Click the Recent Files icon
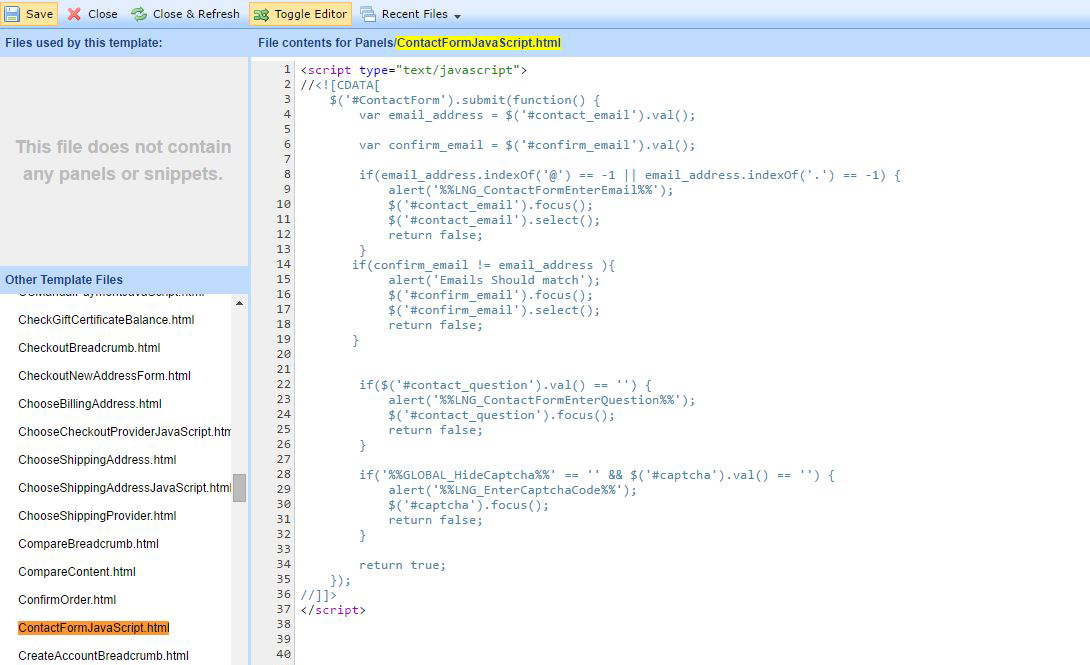Viewport: 1090px width, 665px height. tap(368, 15)
